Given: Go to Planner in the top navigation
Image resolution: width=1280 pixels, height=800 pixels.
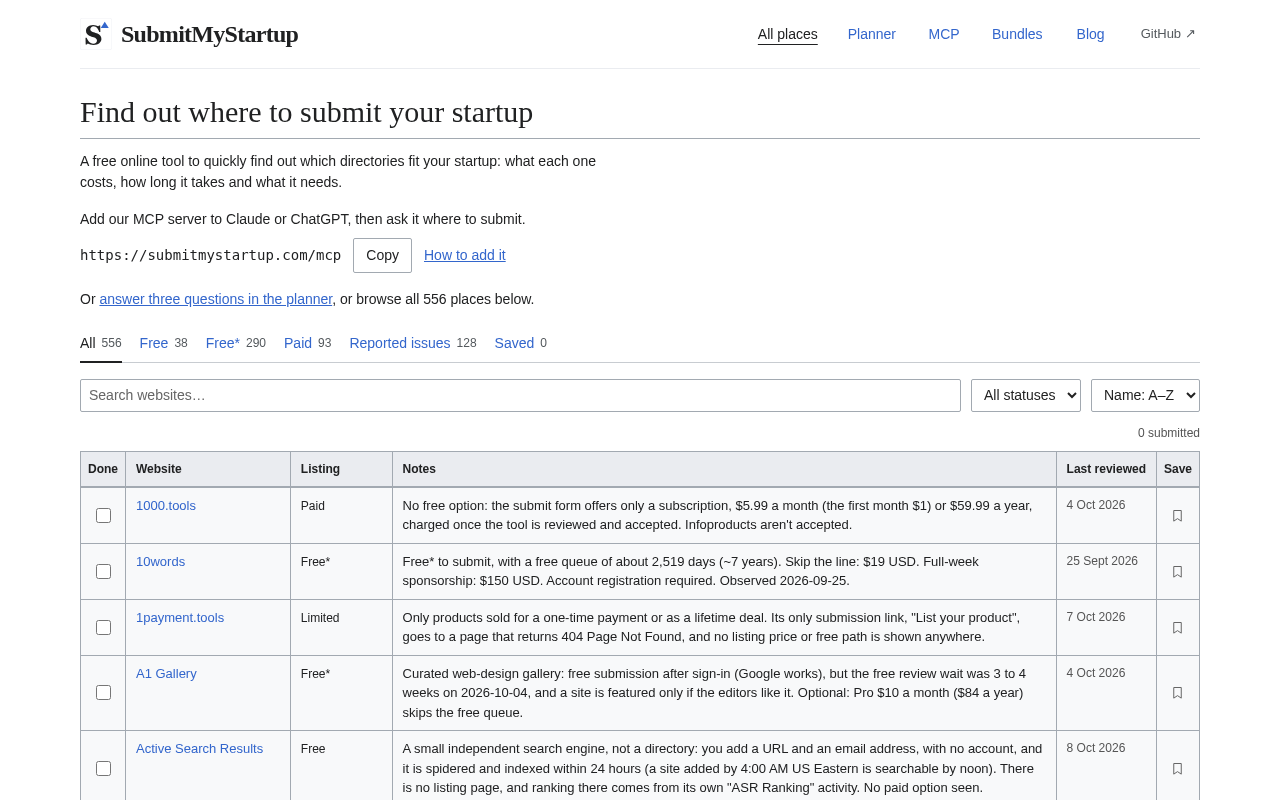Looking at the screenshot, I should [872, 34].
